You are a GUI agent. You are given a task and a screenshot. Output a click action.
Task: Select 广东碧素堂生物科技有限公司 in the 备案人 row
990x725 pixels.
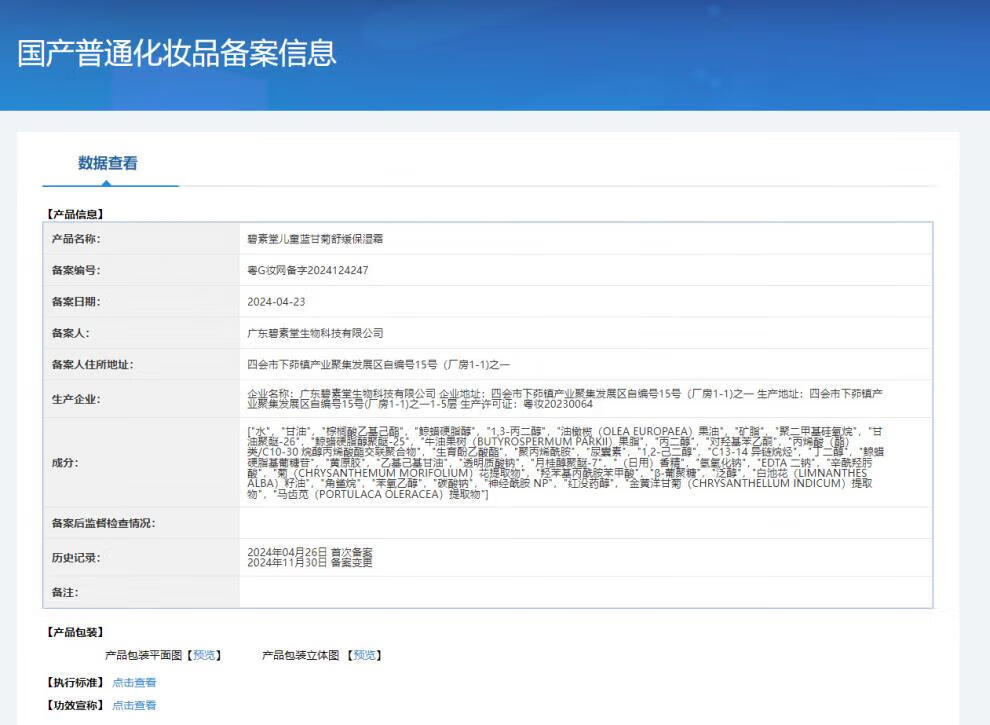(x=315, y=333)
